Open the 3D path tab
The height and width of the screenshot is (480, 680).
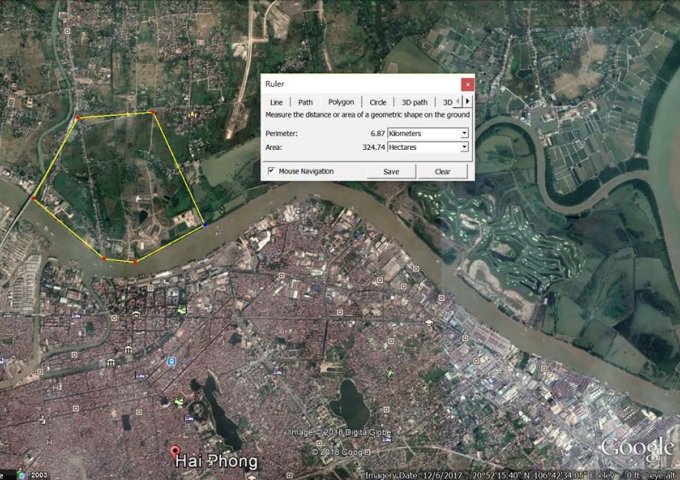[x=414, y=102]
